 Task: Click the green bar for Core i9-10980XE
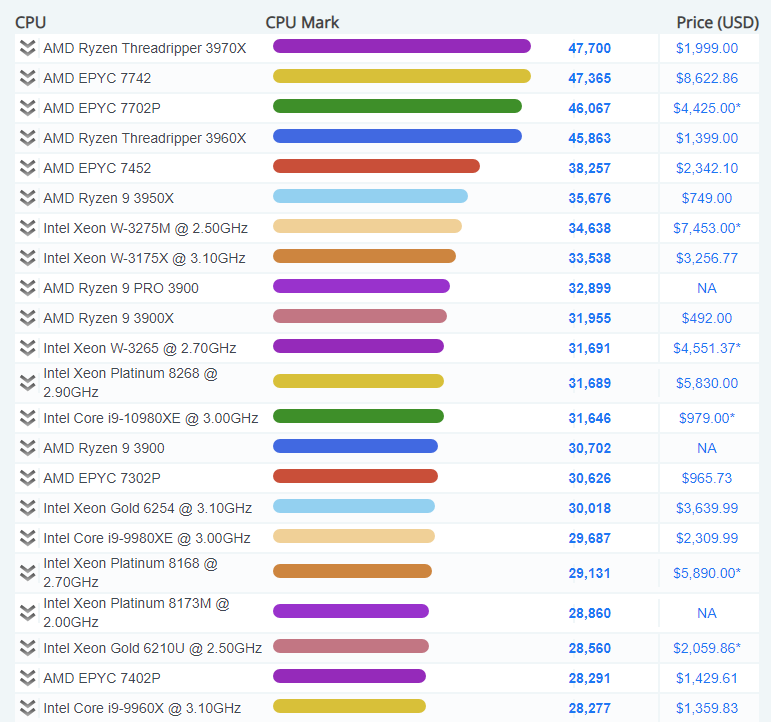tap(358, 416)
